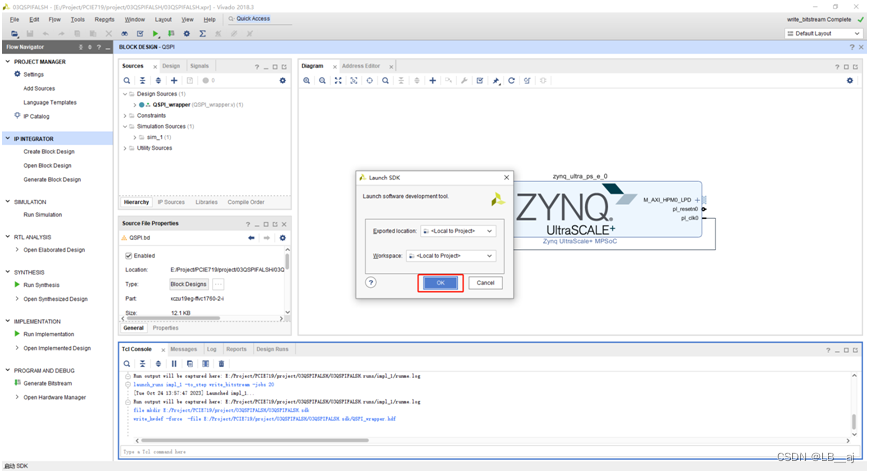This screenshot has height=473, width=869.
Task: Open the File menu
Action: pyautogui.click(x=14, y=19)
